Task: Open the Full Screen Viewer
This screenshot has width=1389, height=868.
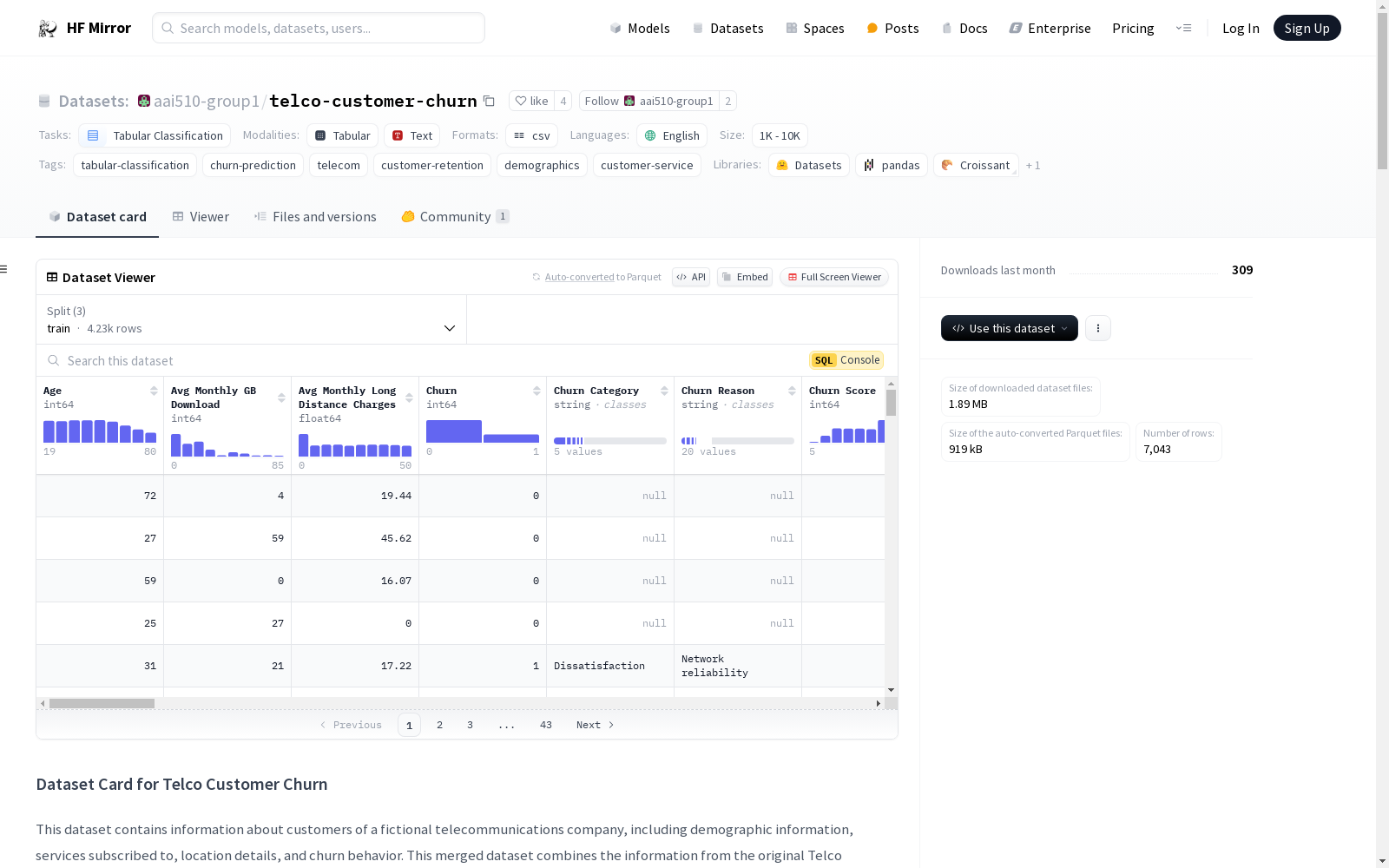Action: pos(834,277)
